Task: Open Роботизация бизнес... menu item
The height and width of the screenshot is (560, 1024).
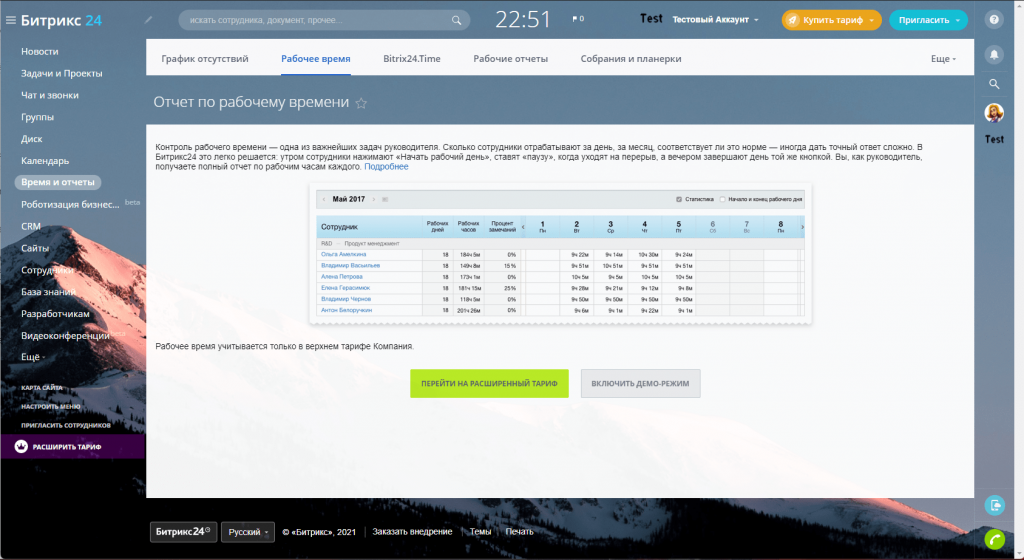Action: point(70,204)
